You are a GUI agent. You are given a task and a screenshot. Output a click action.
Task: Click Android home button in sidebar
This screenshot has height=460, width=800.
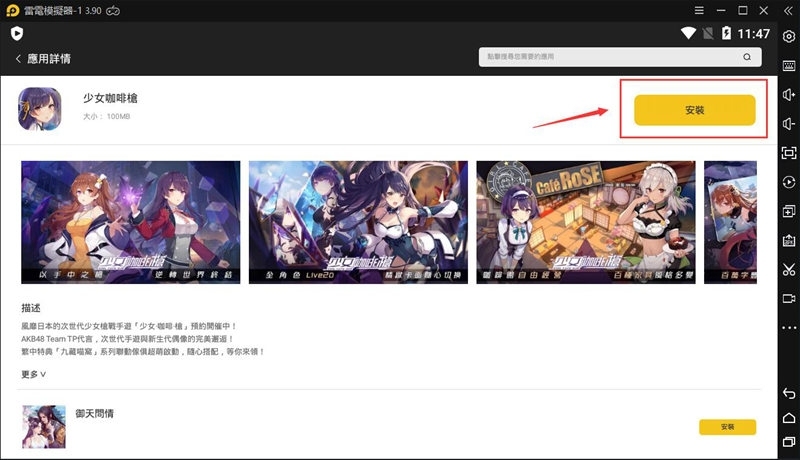(x=789, y=418)
